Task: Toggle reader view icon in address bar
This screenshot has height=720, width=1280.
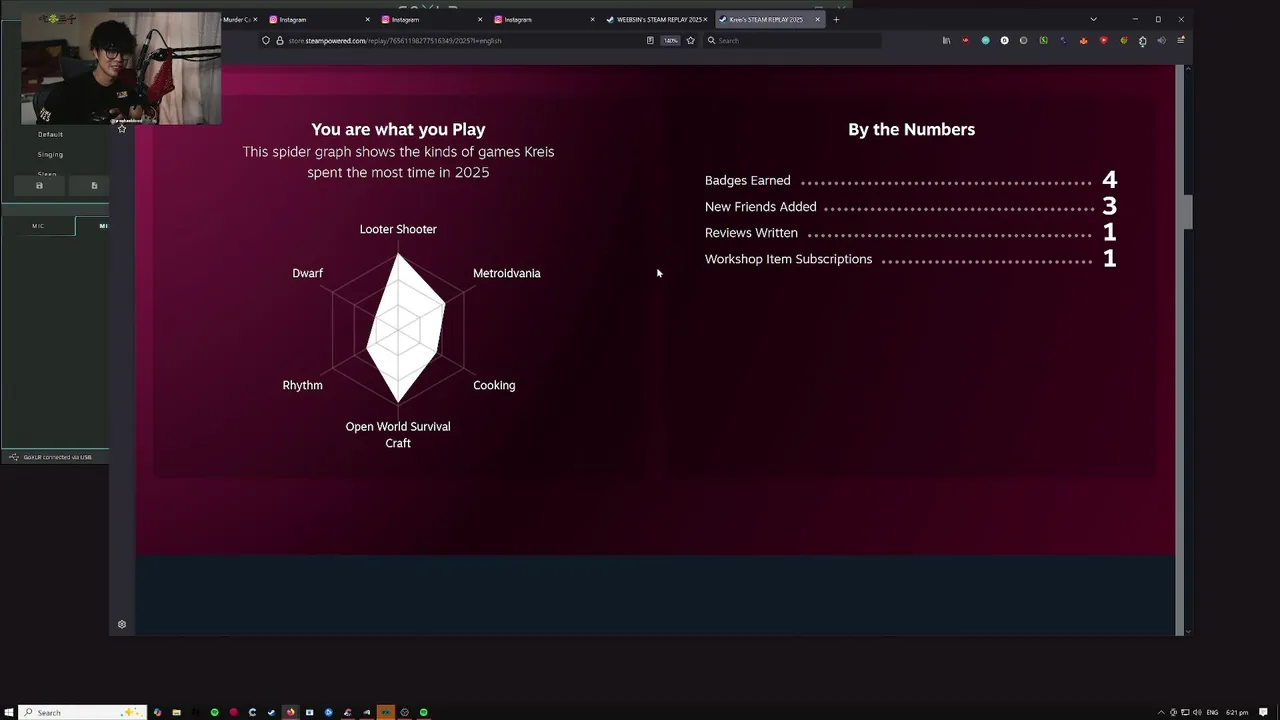Action: (650, 41)
